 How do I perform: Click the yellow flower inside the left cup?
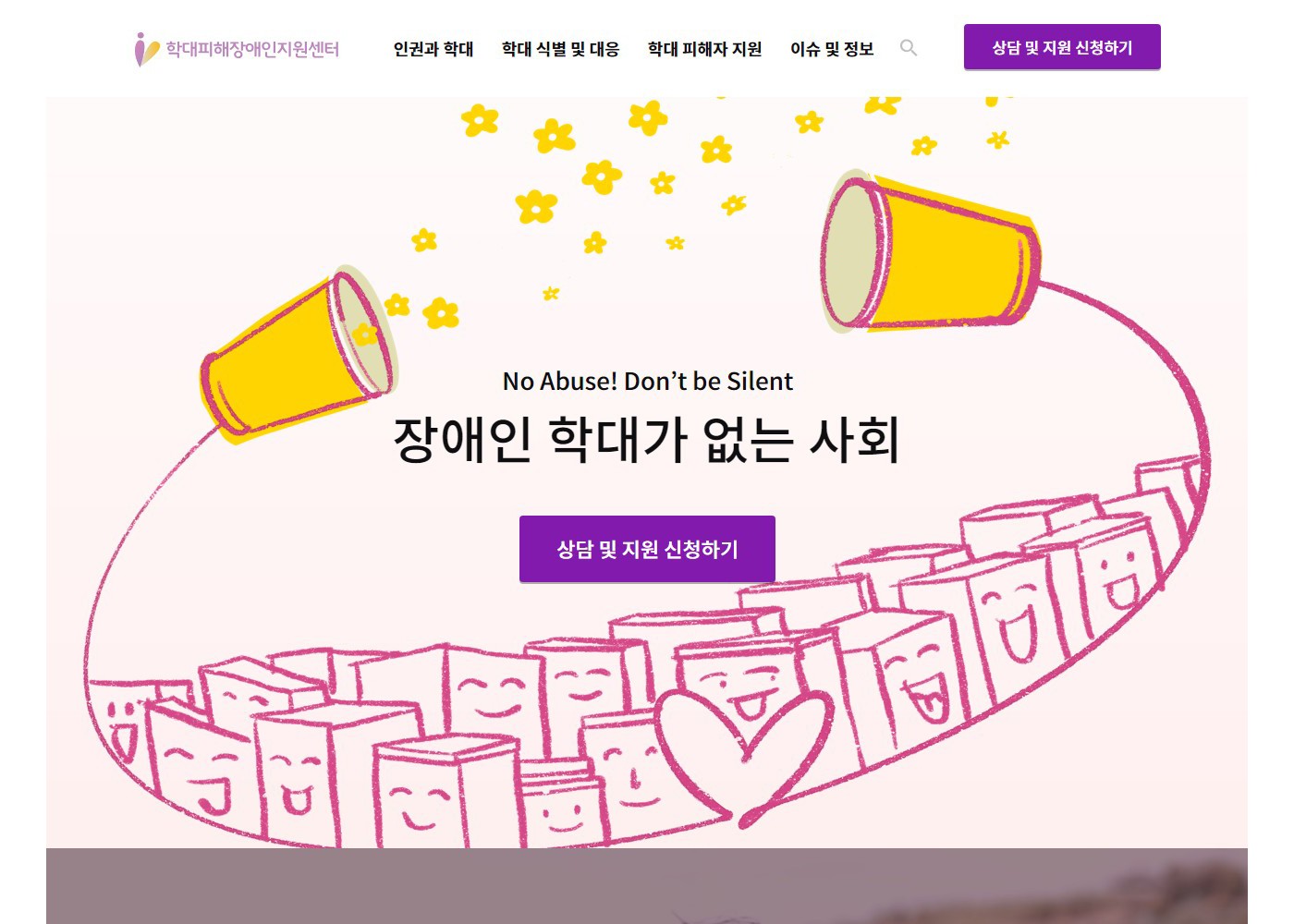pyautogui.click(x=366, y=334)
